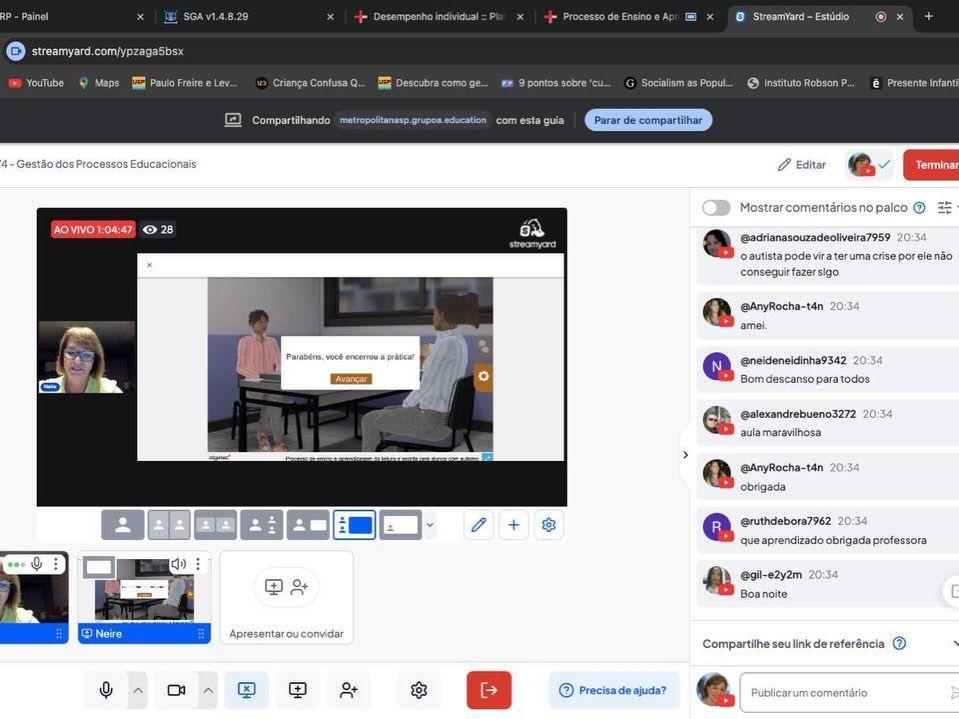The image size is (959, 719).
Task: Click help icon beside Mostrar comentários no palco
Action: [919, 208]
